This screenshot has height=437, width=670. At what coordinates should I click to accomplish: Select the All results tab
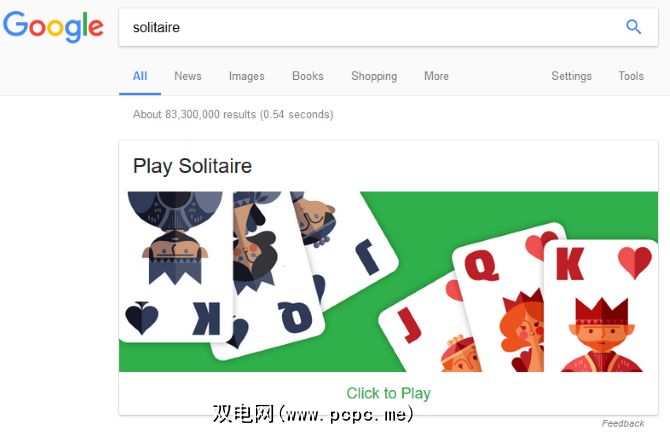140,76
